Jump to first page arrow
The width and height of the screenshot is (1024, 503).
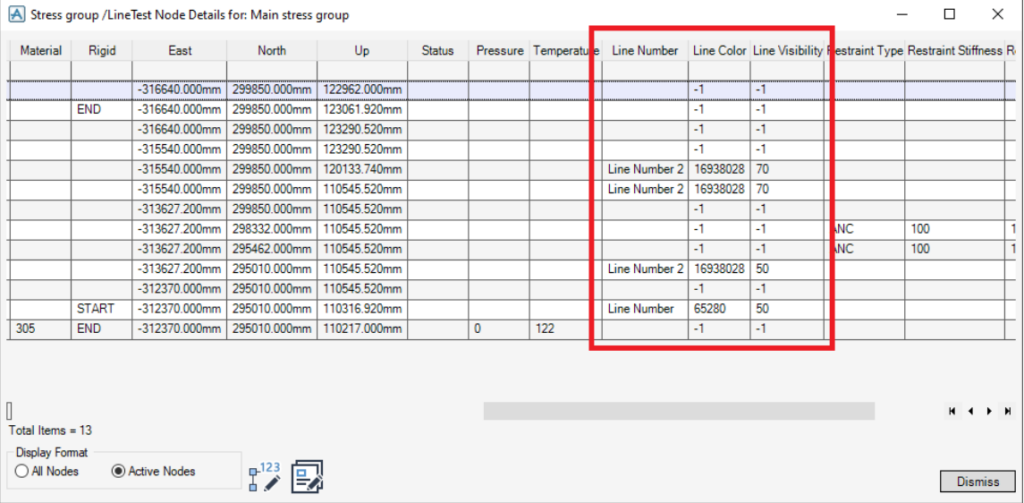pos(952,411)
